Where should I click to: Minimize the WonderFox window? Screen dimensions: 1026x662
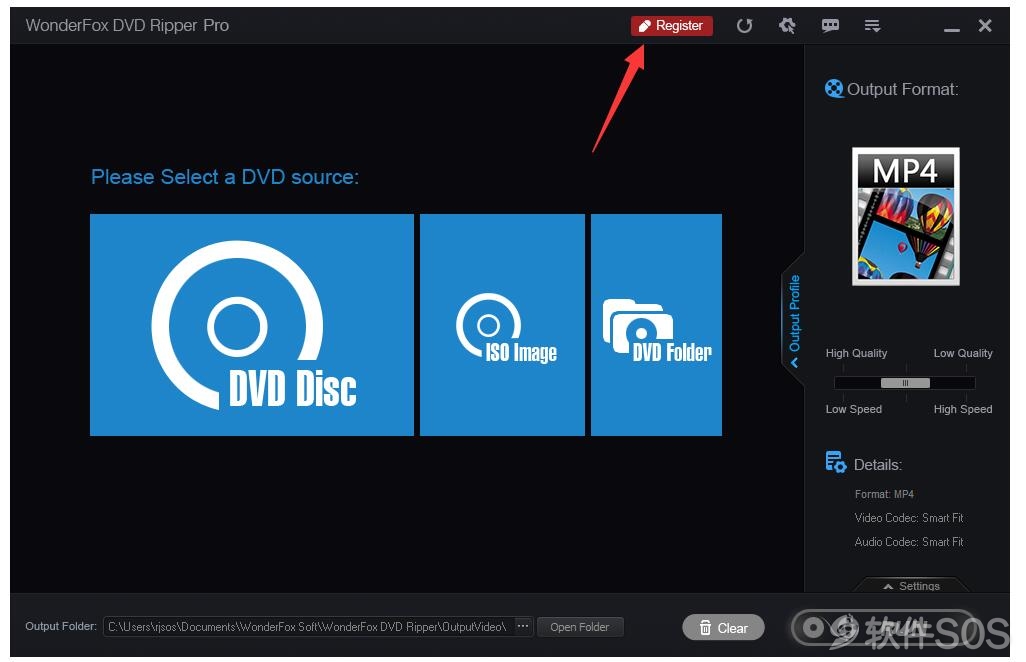coord(951,29)
